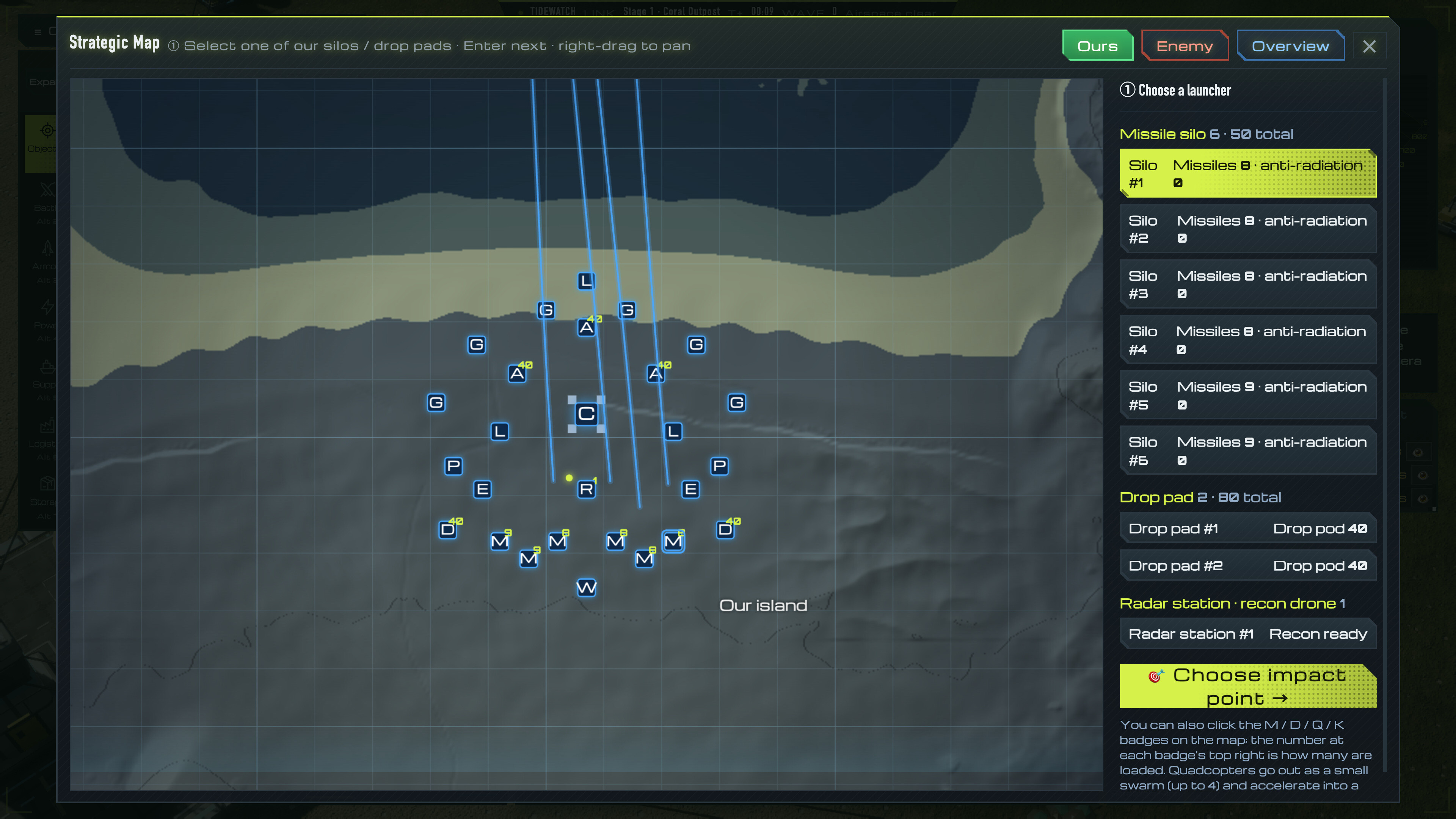The image size is (1456, 819).
Task: Select Silo #5 with 9 missiles
Action: tap(1247, 395)
